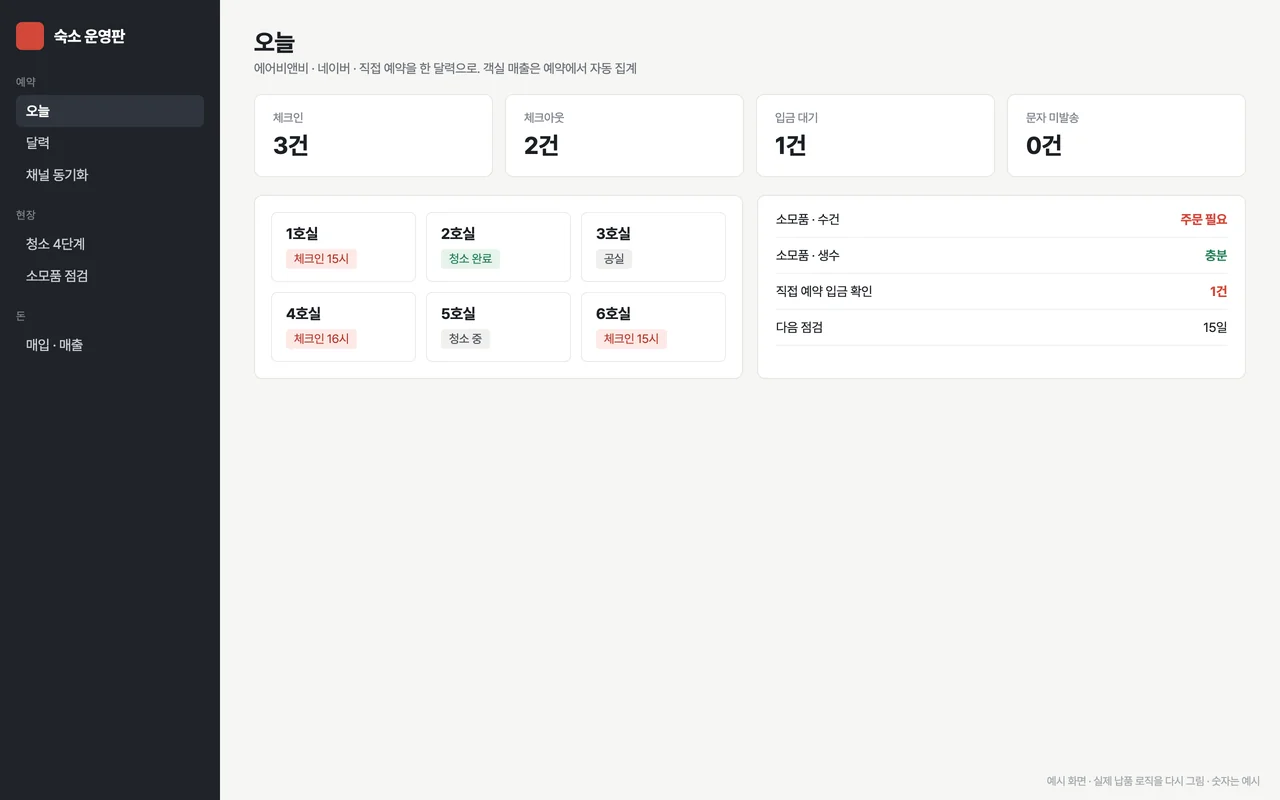Click the red 숙소 운영판 logo icon
This screenshot has height=800, width=1280.
[30, 36]
